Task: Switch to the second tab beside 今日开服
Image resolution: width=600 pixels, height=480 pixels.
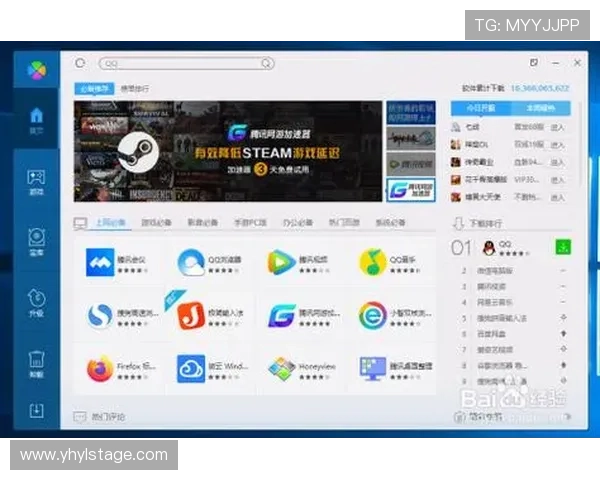Action: coord(541,108)
